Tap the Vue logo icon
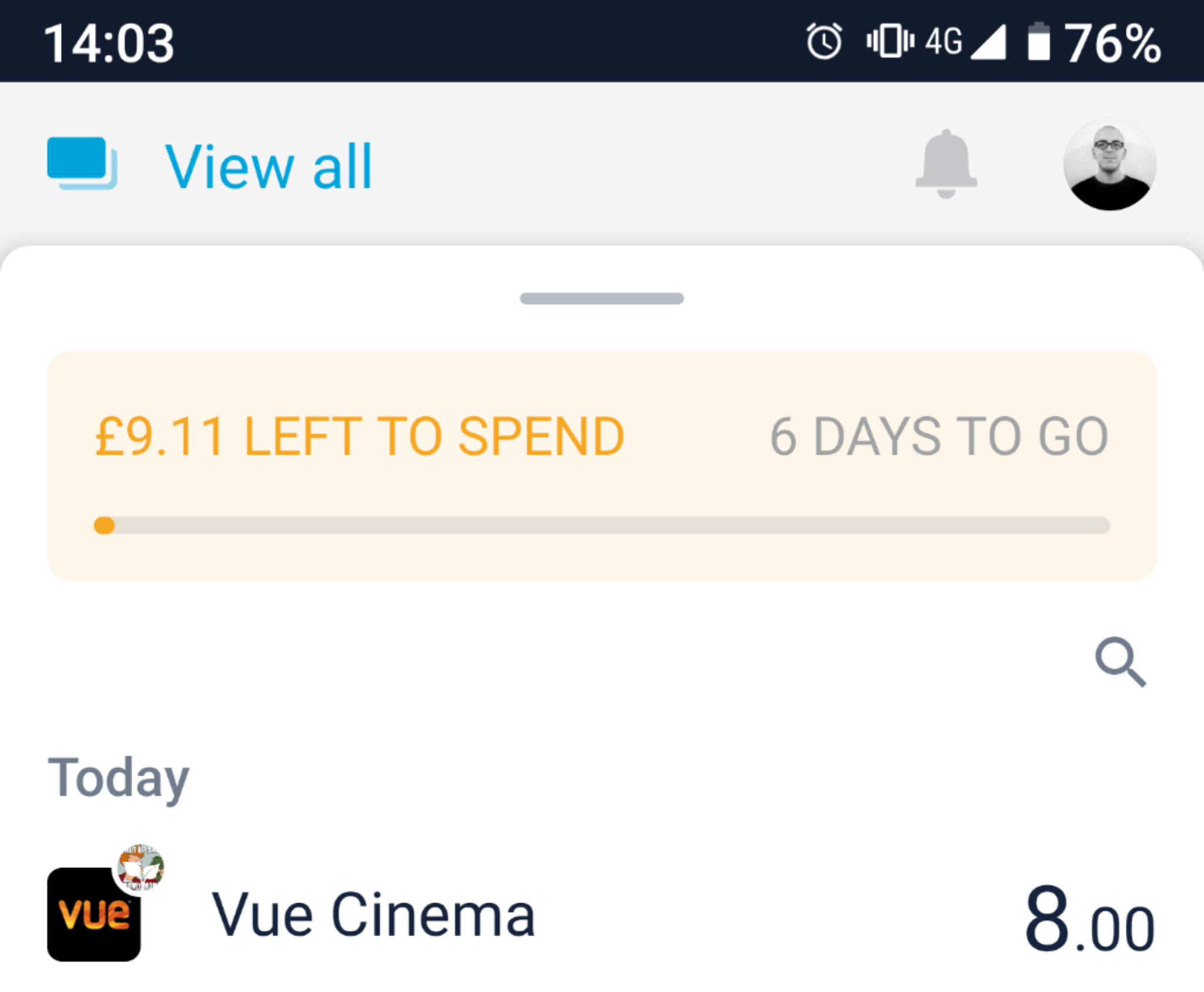The height and width of the screenshot is (992, 1204). (x=93, y=914)
